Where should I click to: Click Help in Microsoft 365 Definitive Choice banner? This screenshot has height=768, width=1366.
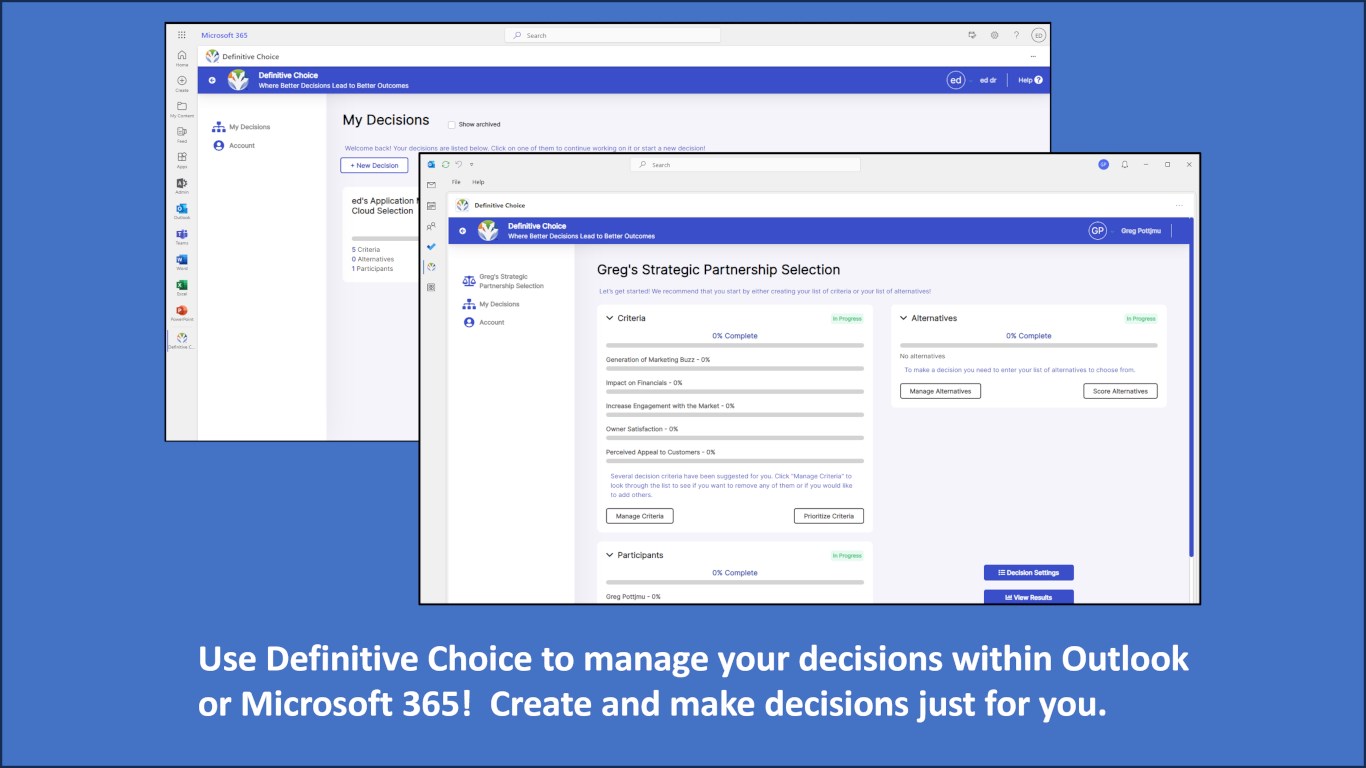[x=1030, y=80]
